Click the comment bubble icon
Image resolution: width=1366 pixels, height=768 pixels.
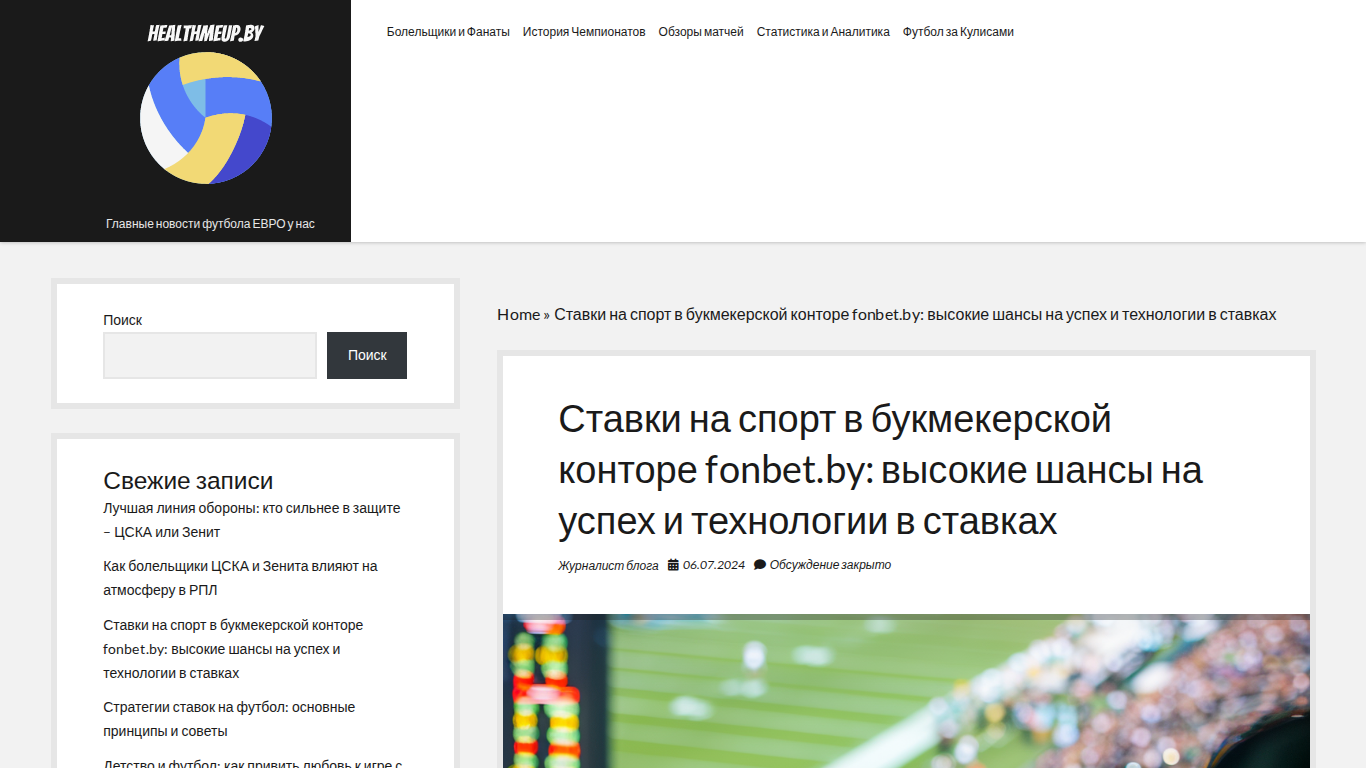(760, 565)
